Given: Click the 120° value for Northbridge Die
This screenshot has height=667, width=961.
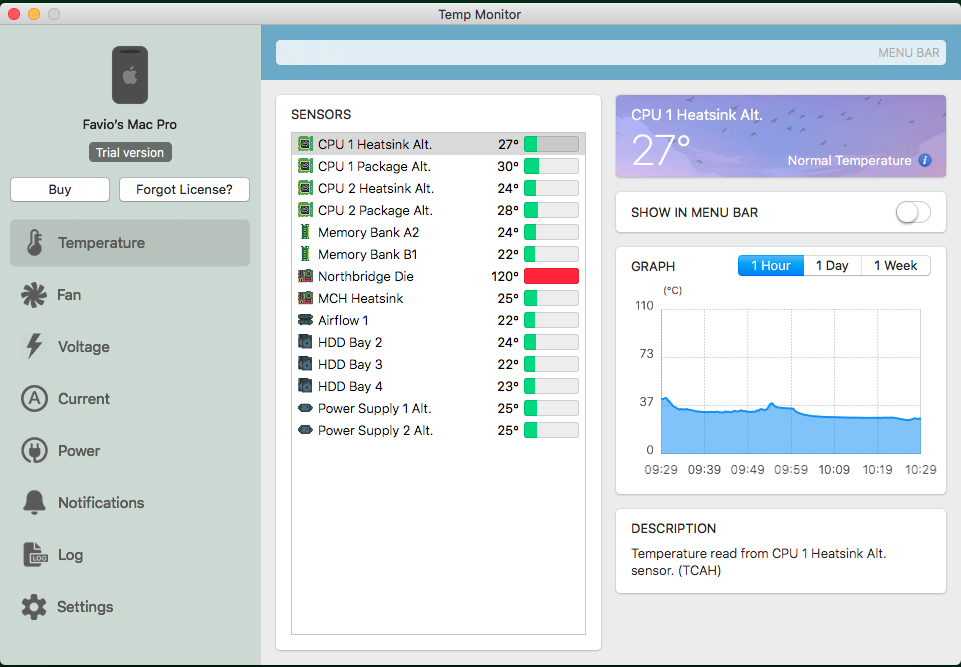Looking at the screenshot, I should 505,276.
